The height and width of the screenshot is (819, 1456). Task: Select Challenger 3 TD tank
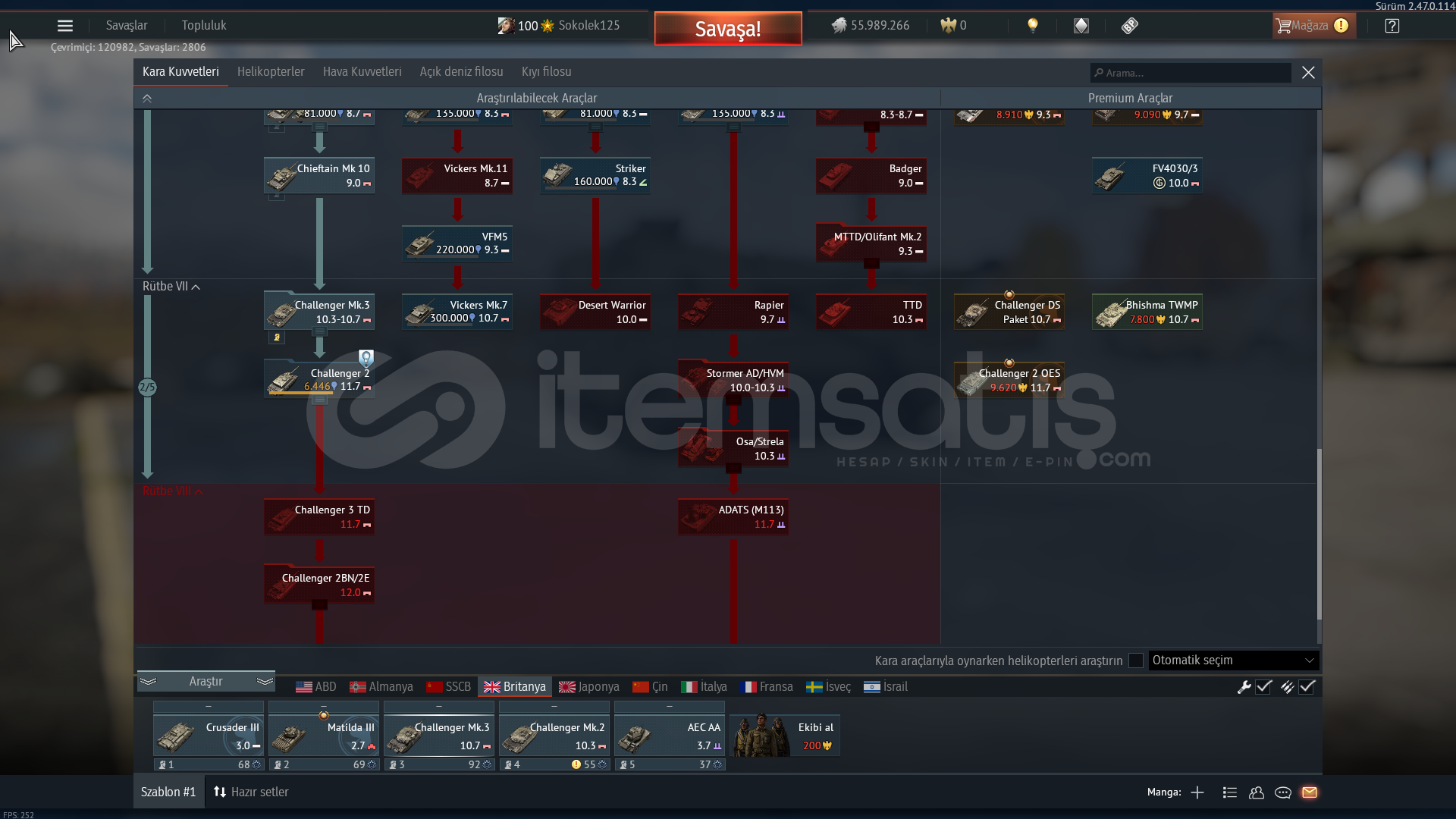tap(319, 517)
